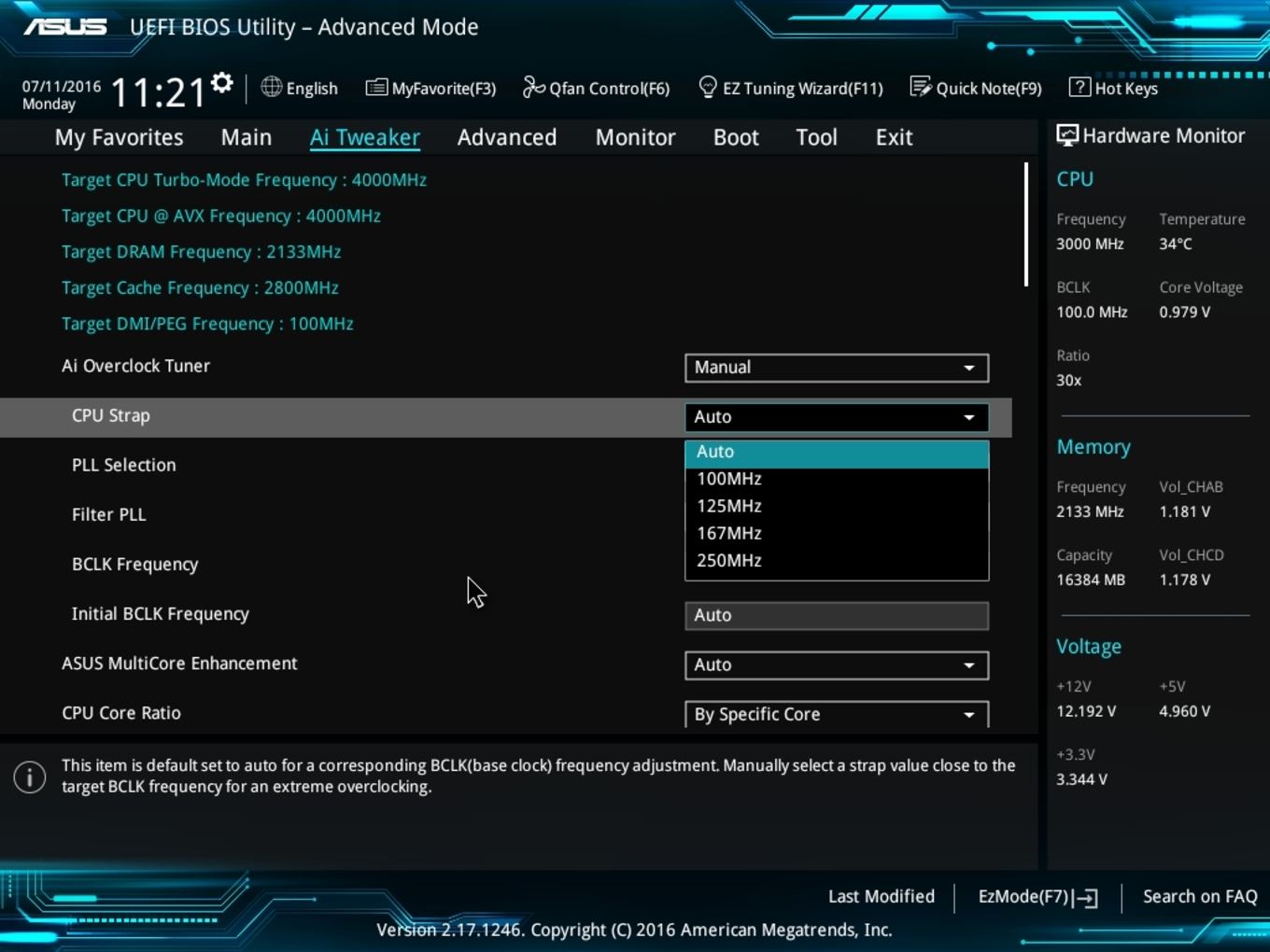
Task: Select the CPU Strap setting row label
Action: click(110, 416)
